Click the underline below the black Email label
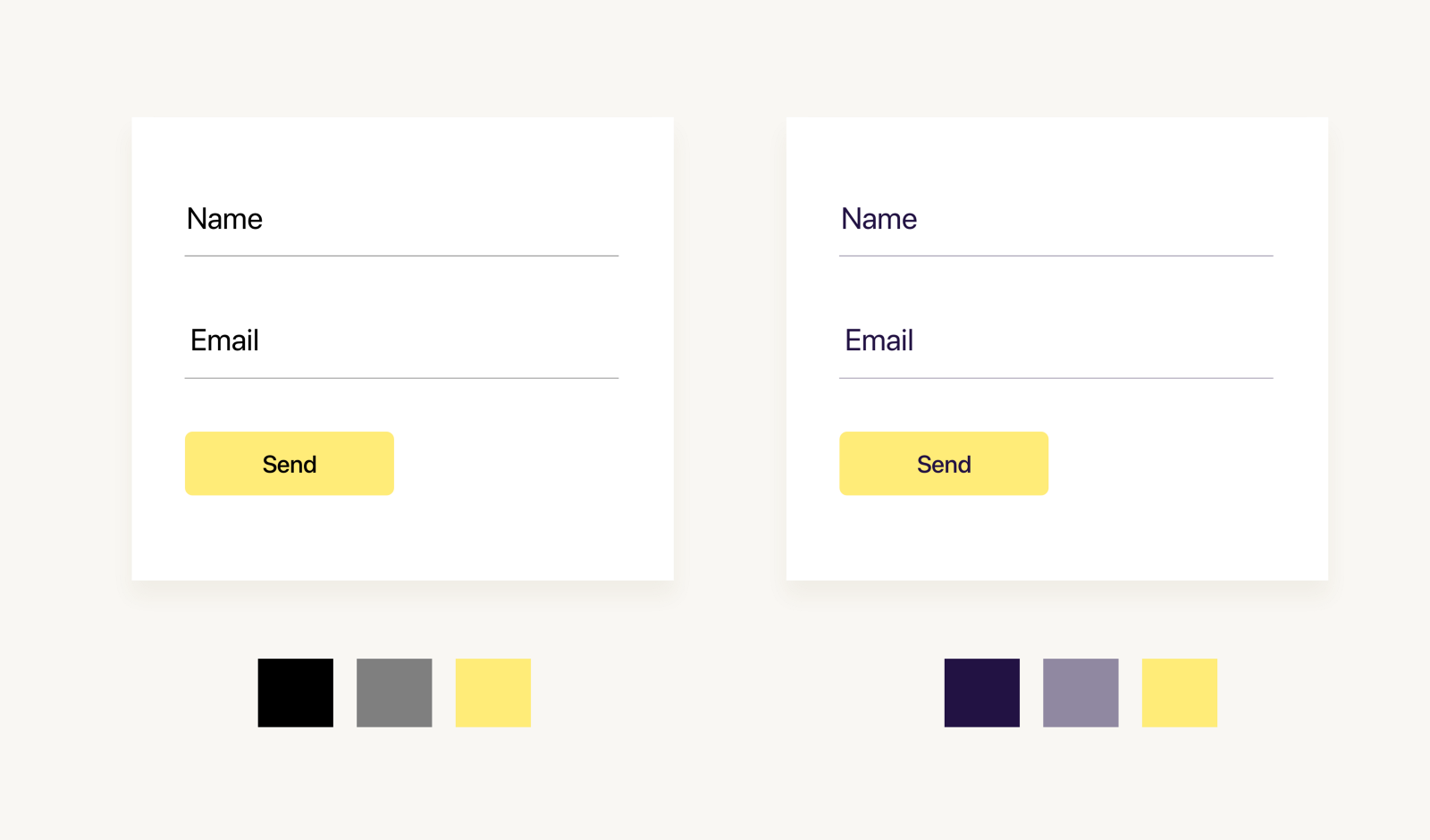The height and width of the screenshot is (840, 1430). (x=401, y=378)
